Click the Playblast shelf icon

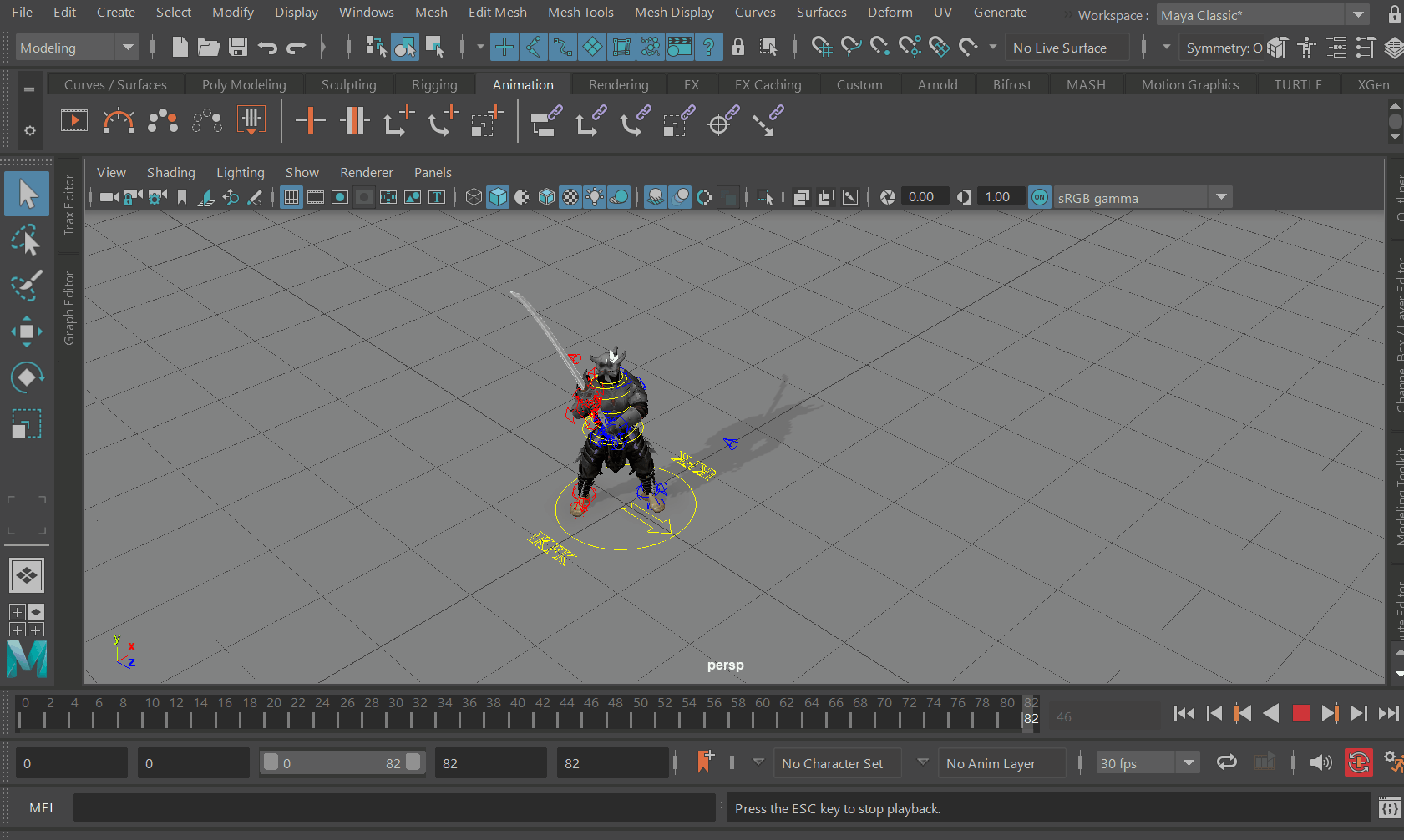(74, 122)
